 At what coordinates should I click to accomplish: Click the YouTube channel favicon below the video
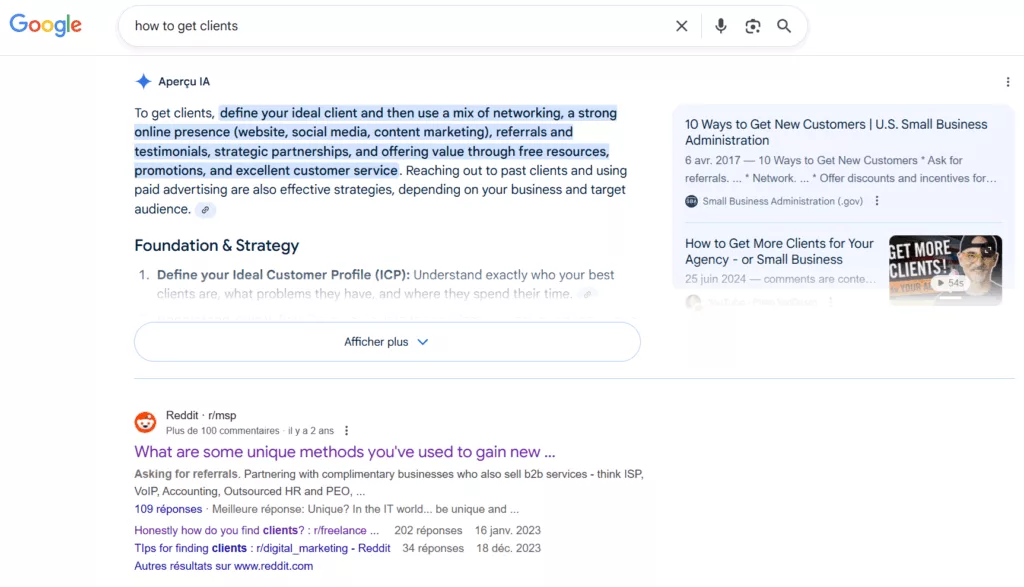tap(694, 303)
